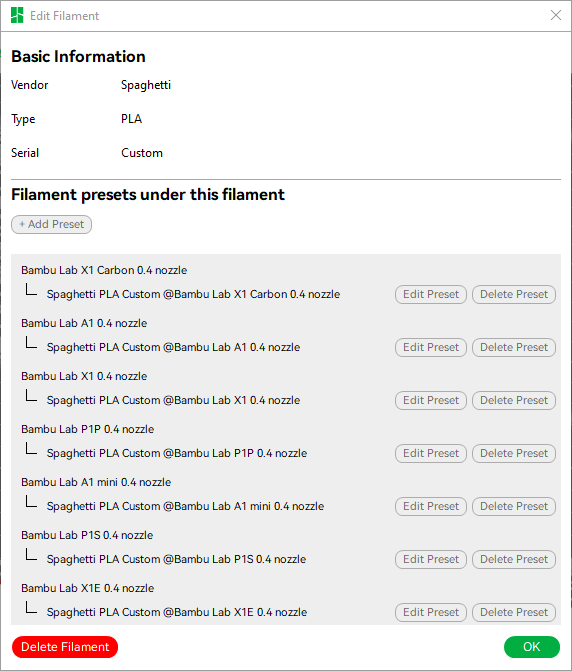Delete the Bambu Lab X1 0.4 preset
Viewport: 572px width, 671px height.
(x=514, y=401)
